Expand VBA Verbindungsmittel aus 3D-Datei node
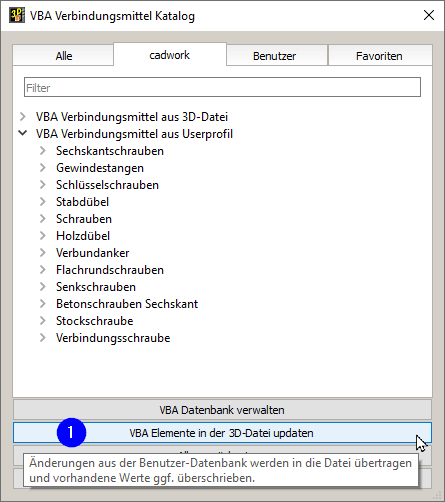Screen dimensions: 445x502 point(23,117)
